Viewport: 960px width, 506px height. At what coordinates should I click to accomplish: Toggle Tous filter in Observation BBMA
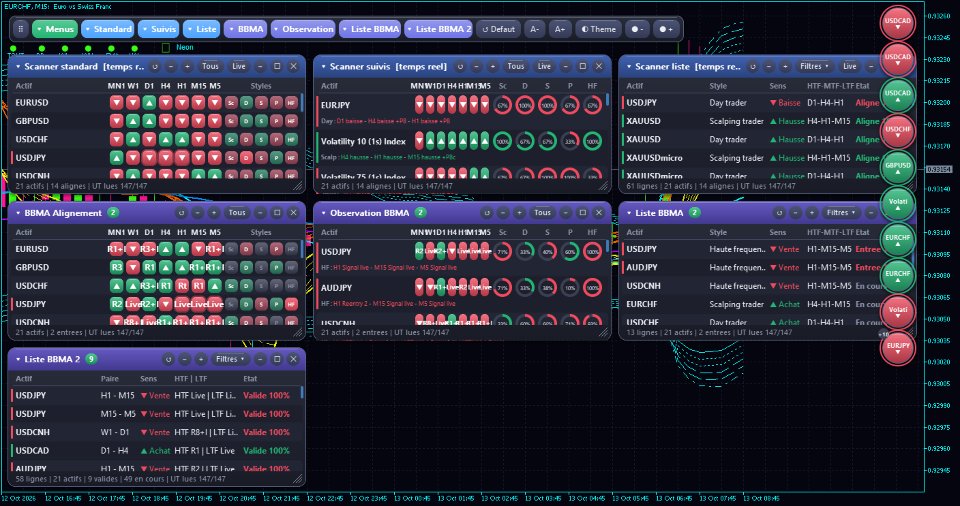tap(542, 213)
